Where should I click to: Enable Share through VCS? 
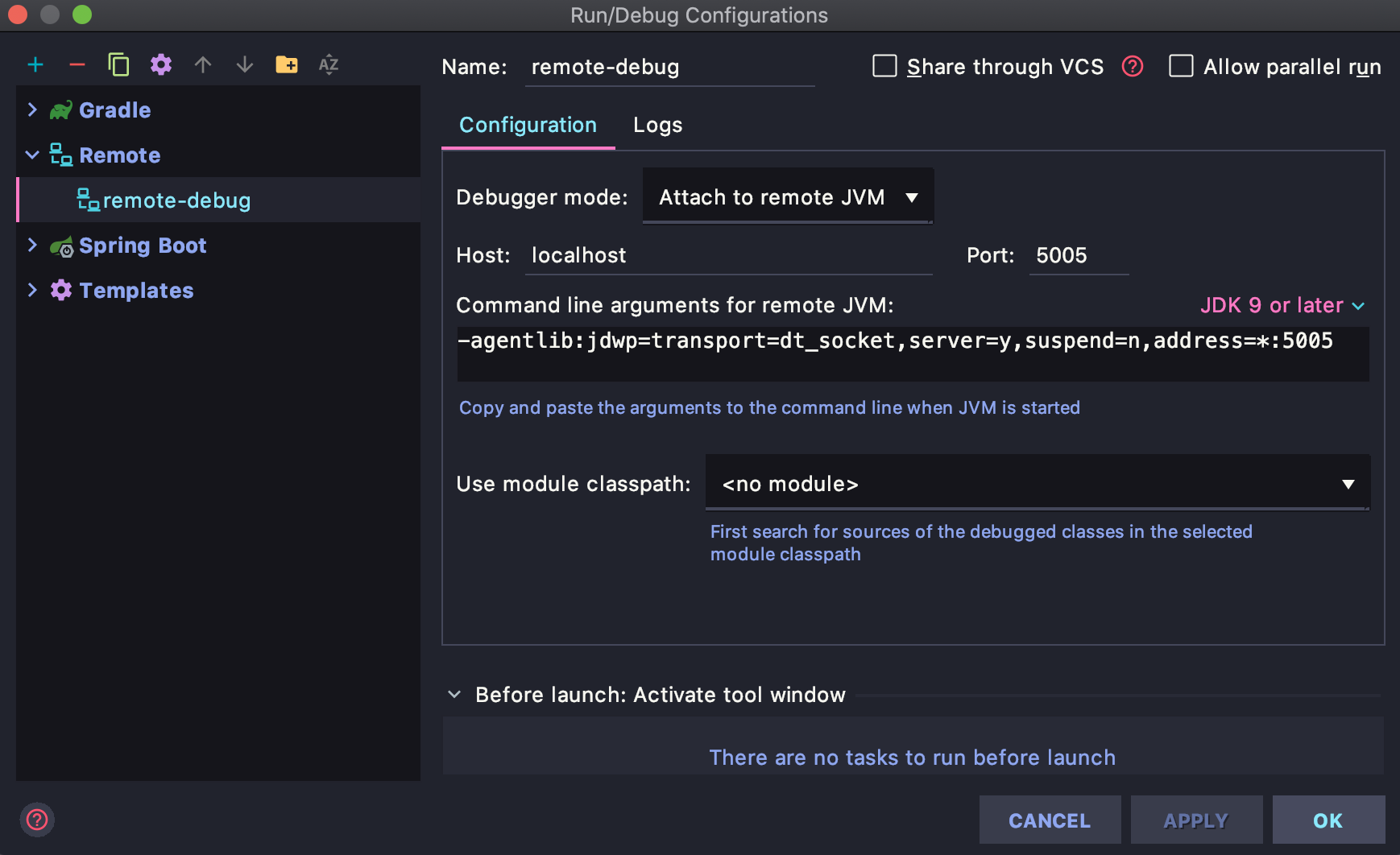tap(884, 67)
